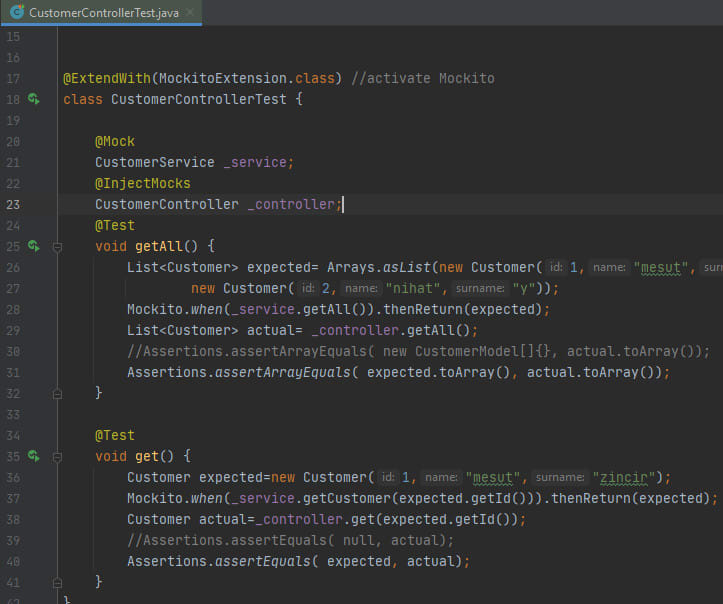Viewport: 723px width, 604px height.
Task: Click the _service field declaration
Action: click(x=255, y=162)
